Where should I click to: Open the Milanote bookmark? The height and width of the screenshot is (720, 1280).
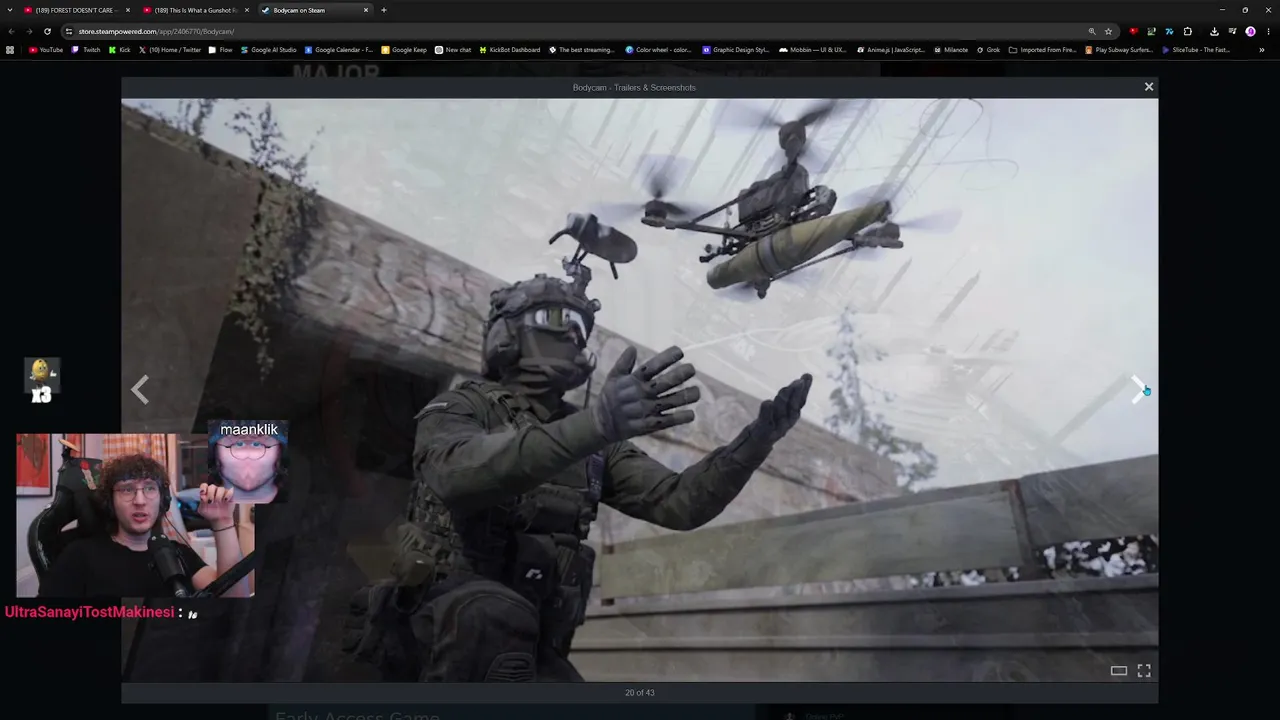pos(951,50)
